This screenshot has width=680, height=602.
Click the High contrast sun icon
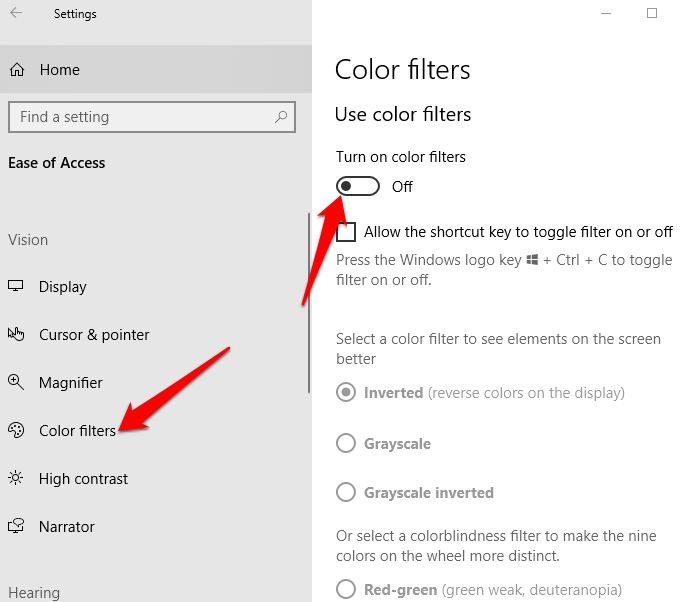16,479
